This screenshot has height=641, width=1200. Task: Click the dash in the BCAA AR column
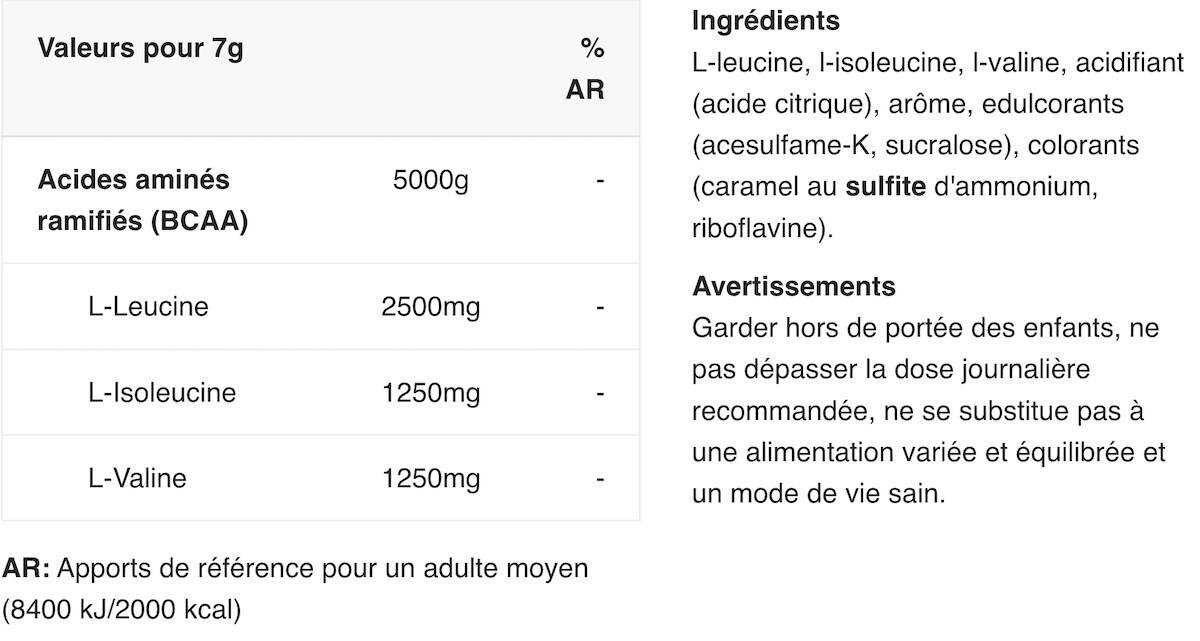coord(600,181)
